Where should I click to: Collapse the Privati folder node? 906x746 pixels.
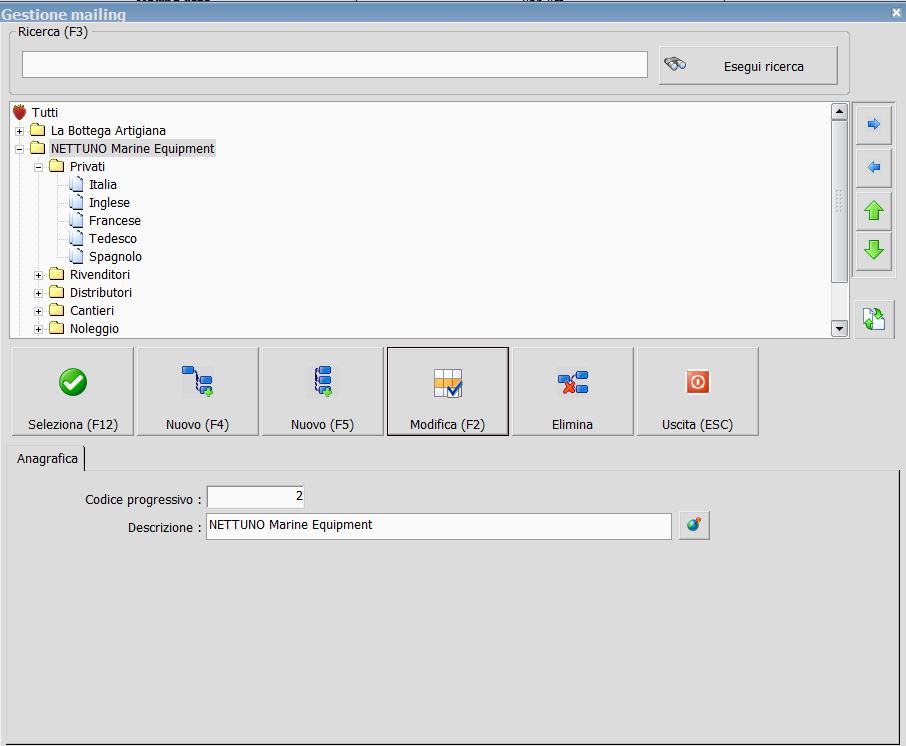[38, 167]
